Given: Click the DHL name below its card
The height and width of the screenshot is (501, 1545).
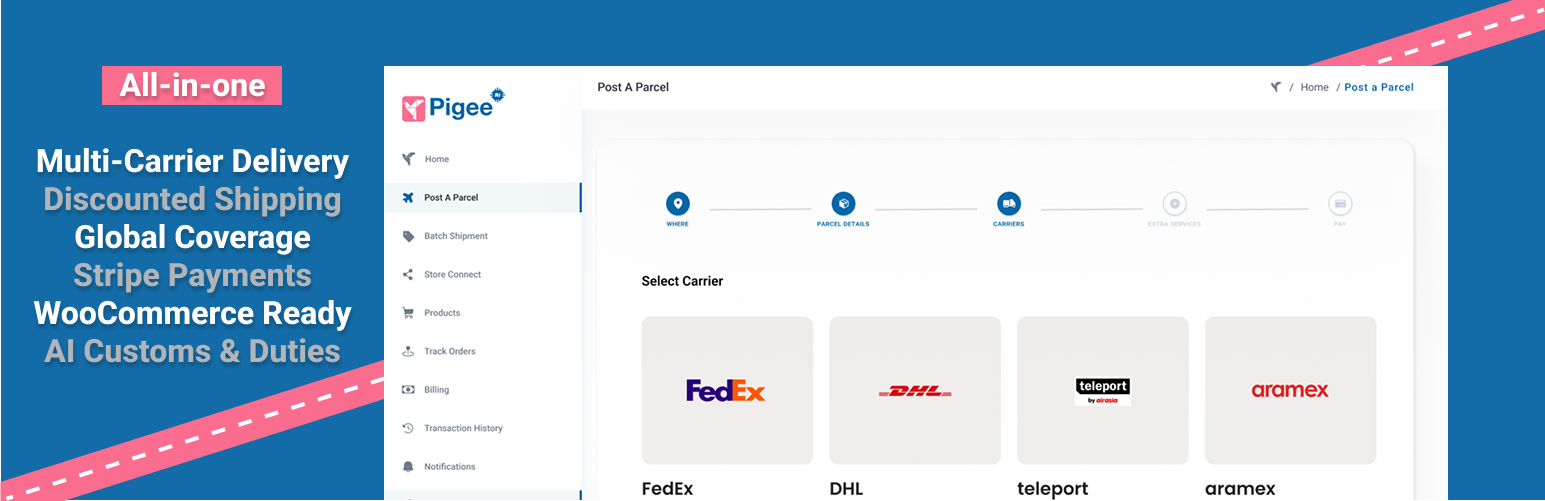Looking at the screenshot, I should pos(846,489).
